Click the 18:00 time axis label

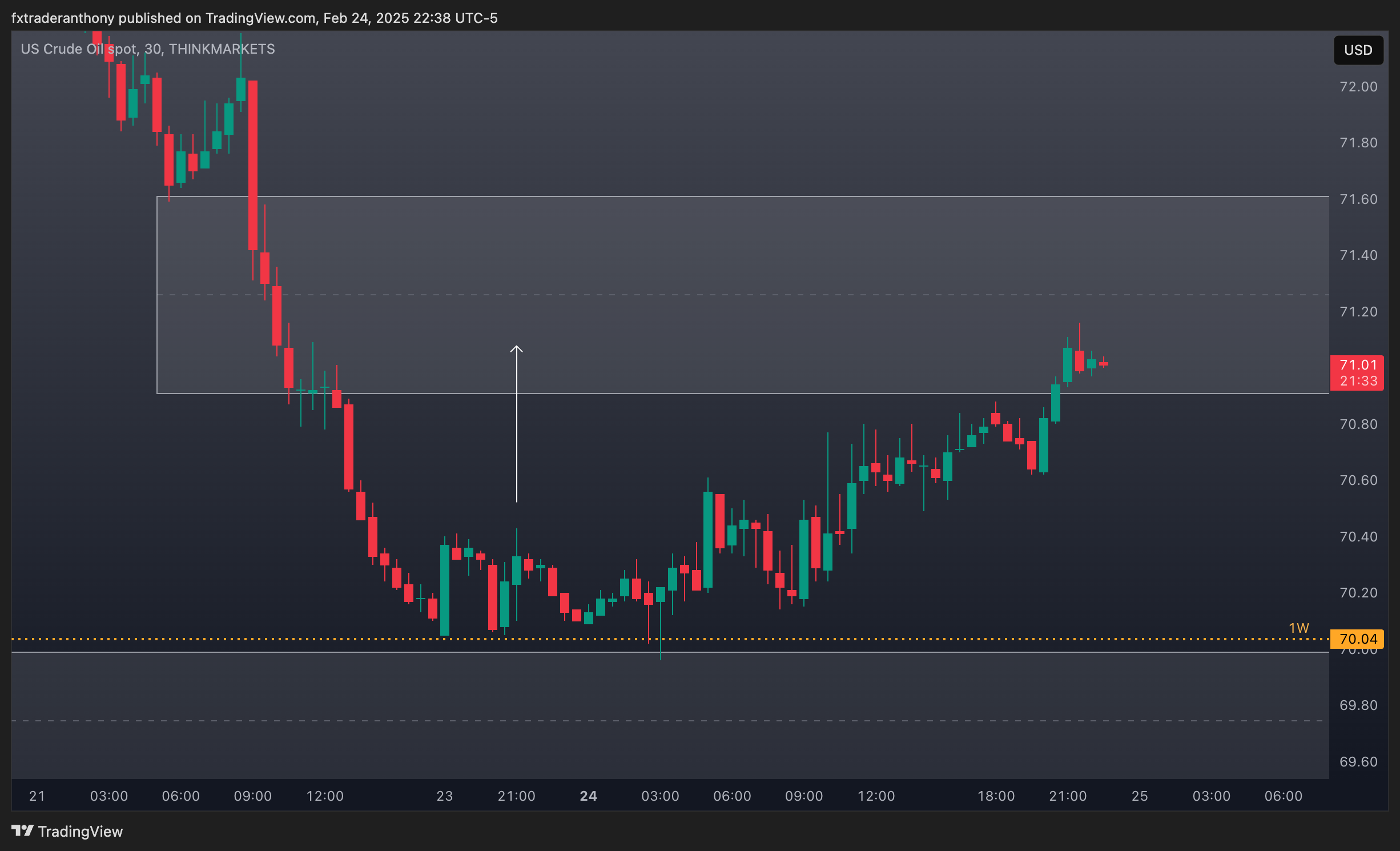tap(996, 796)
